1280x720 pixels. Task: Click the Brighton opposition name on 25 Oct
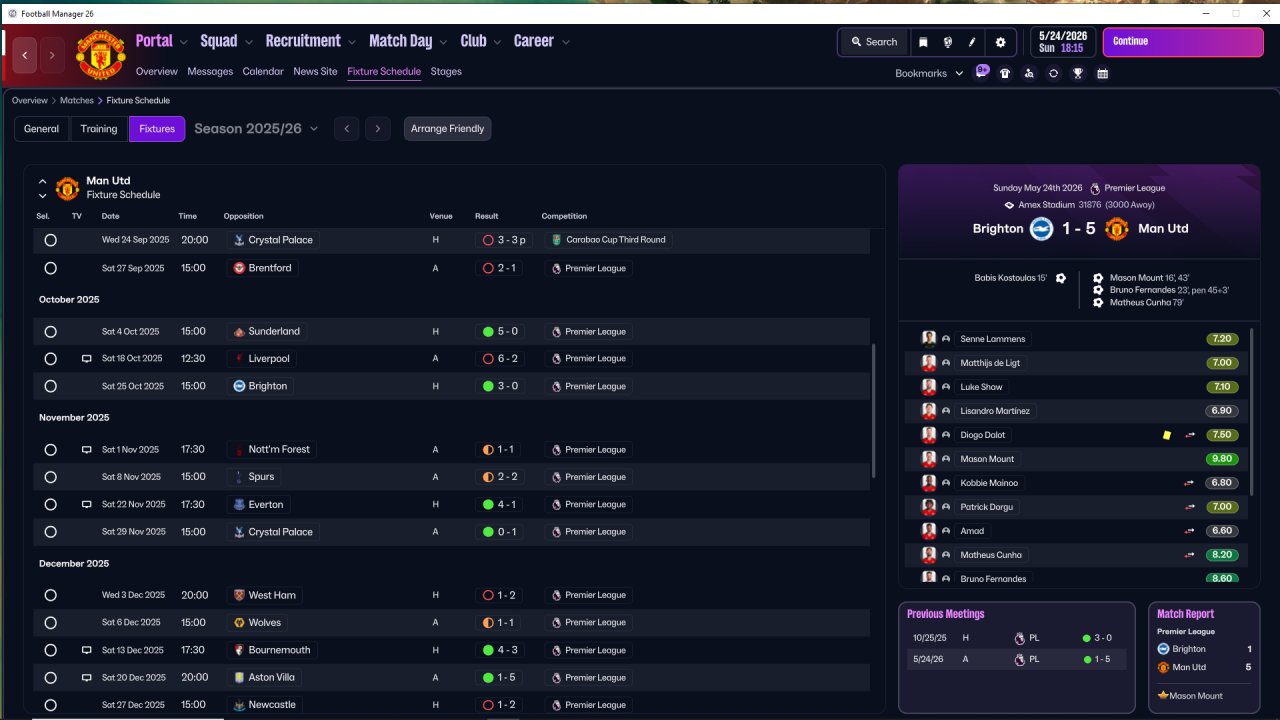[x=268, y=386]
